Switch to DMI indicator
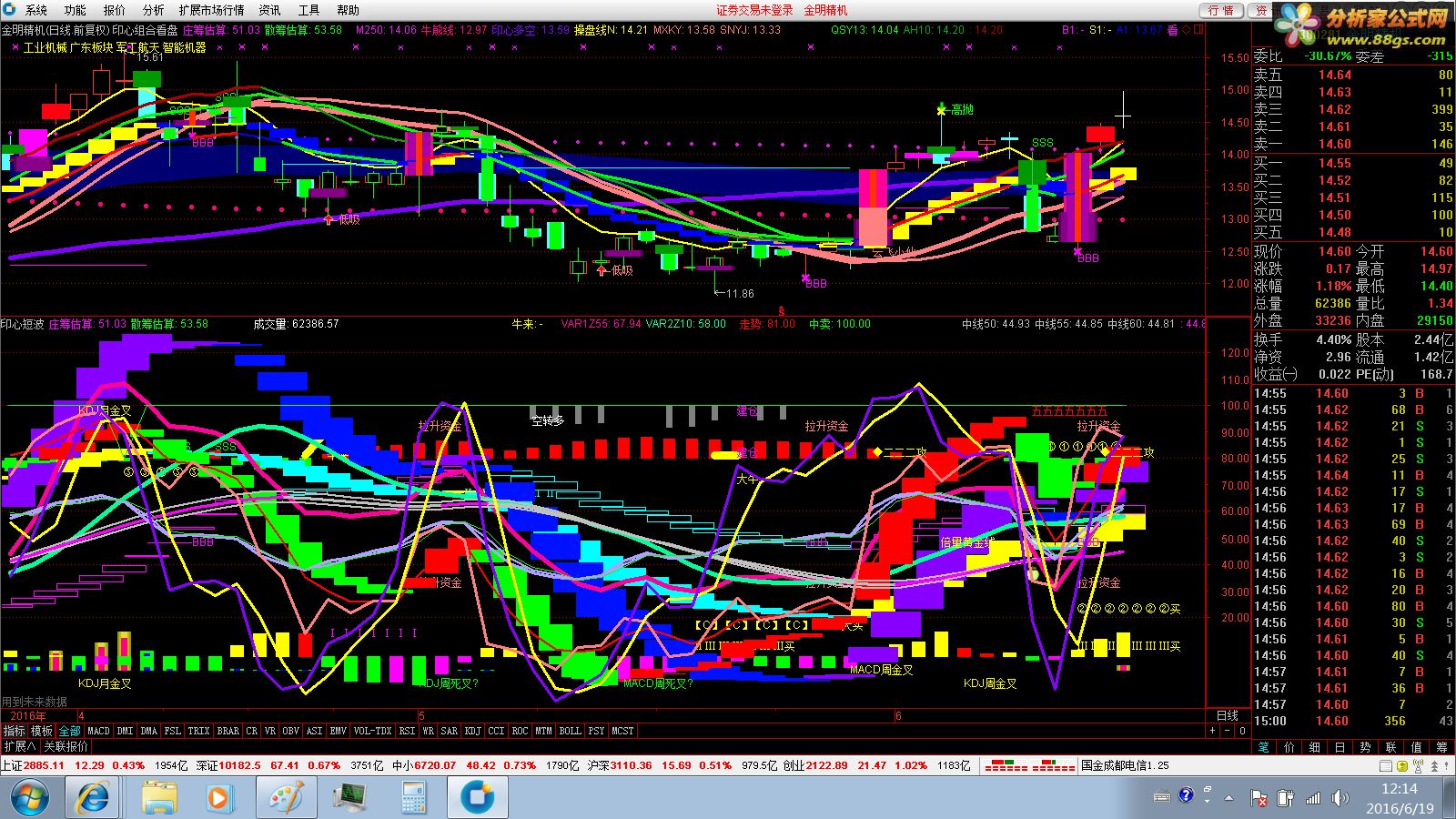 (x=125, y=731)
